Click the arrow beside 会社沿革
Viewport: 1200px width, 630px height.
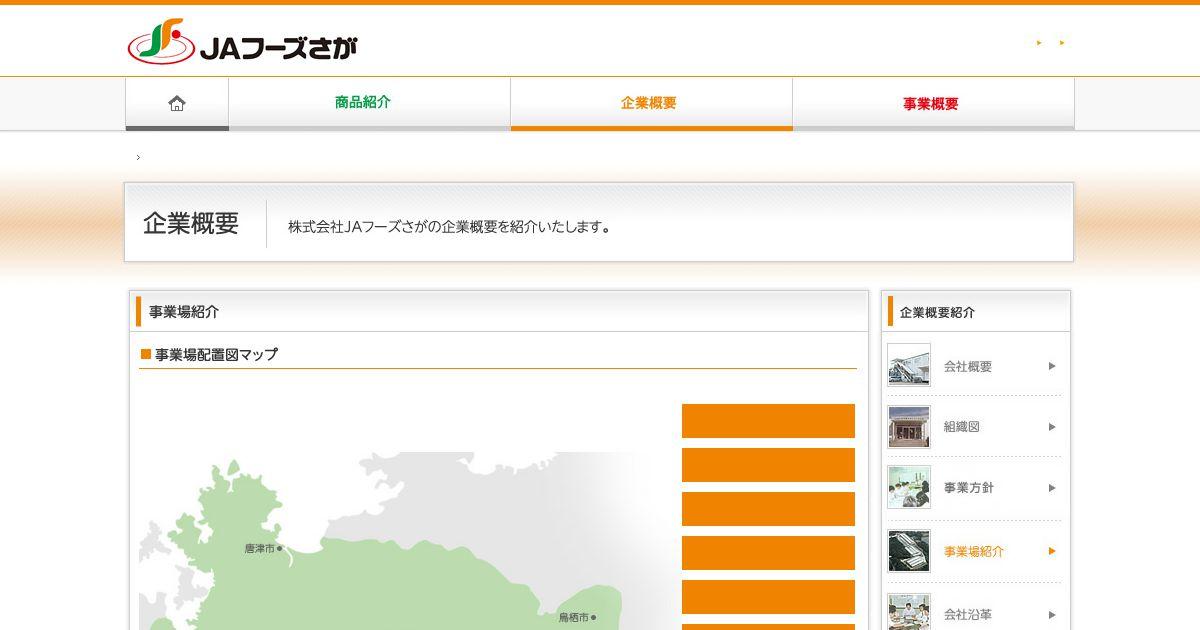coord(1052,615)
